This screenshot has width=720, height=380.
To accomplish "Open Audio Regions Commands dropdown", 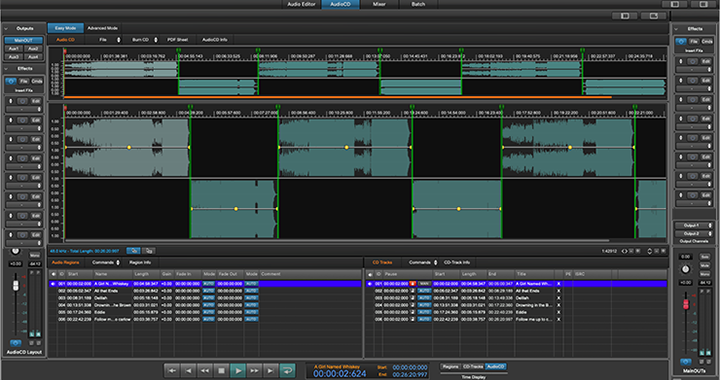I will point(106,263).
